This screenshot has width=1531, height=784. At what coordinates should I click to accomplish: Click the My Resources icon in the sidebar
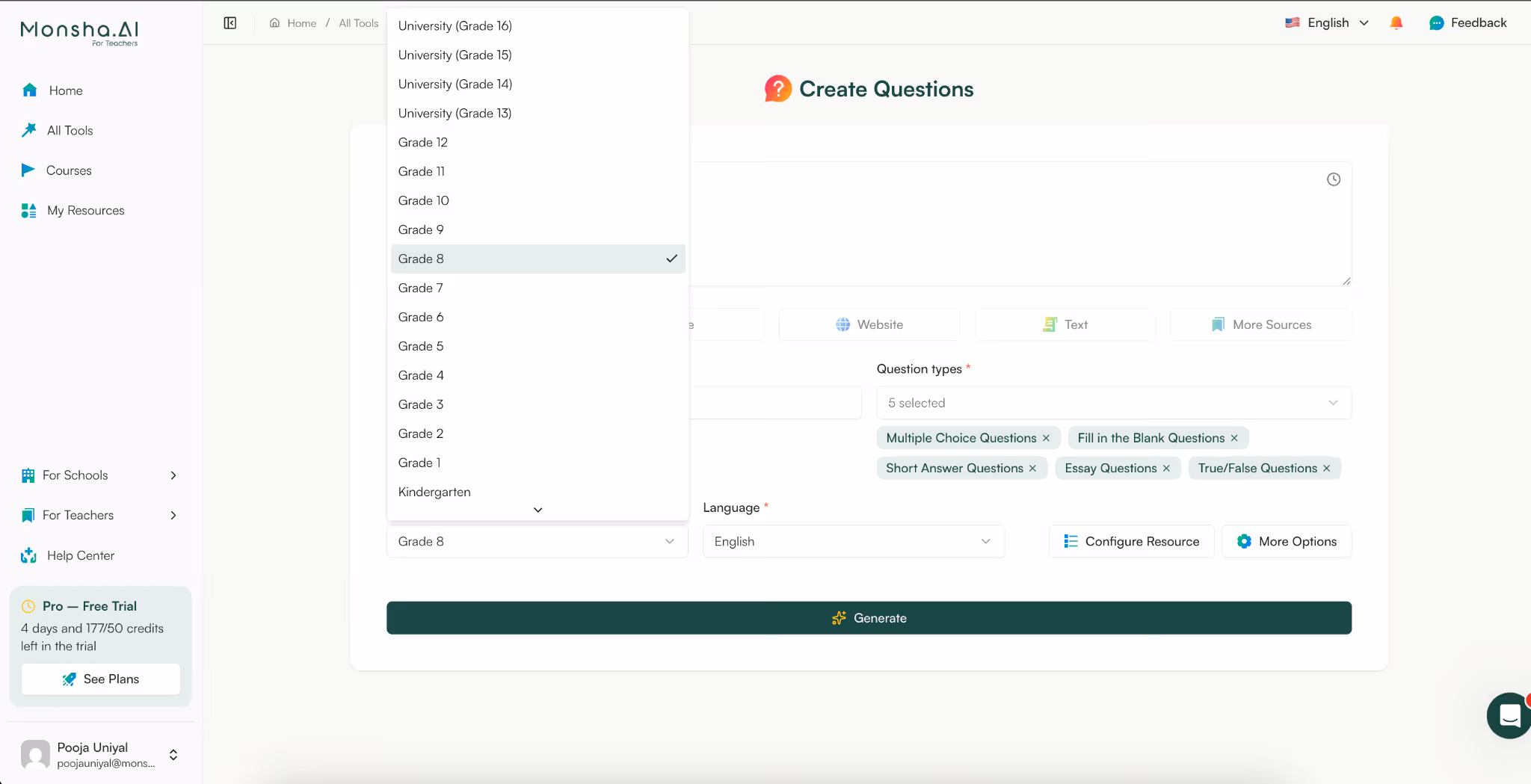pyautogui.click(x=28, y=210)
